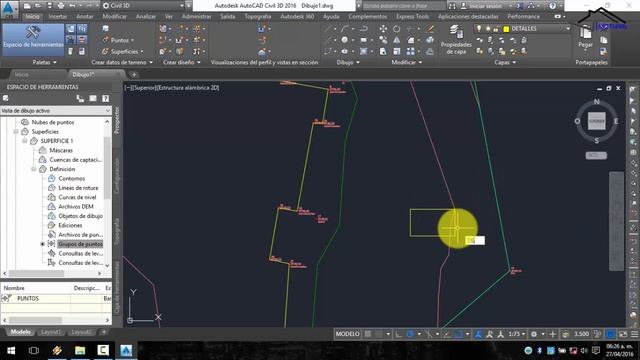Open the Espacio de herramientas toolspace button
The height and width of the screenshot is (360, 640).
pos(33,39)
